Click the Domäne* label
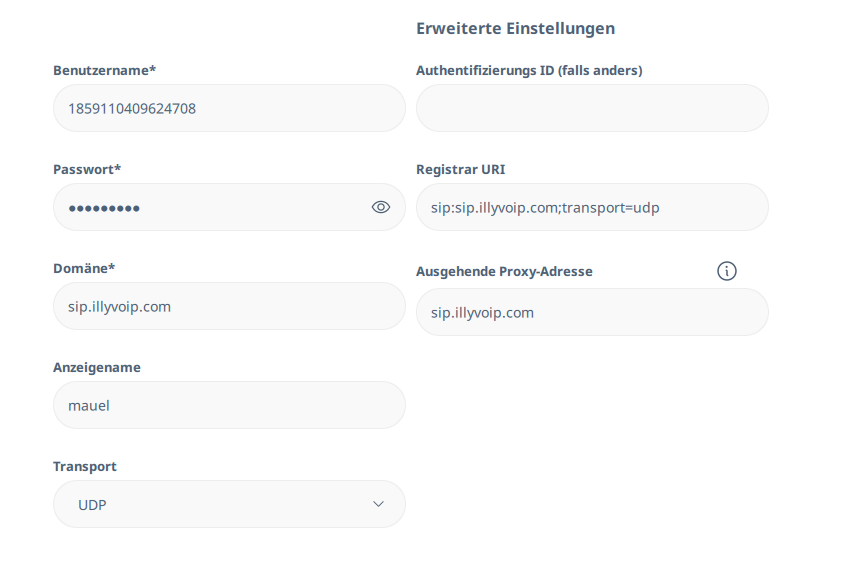857x563 pixels. click(84, 268)
